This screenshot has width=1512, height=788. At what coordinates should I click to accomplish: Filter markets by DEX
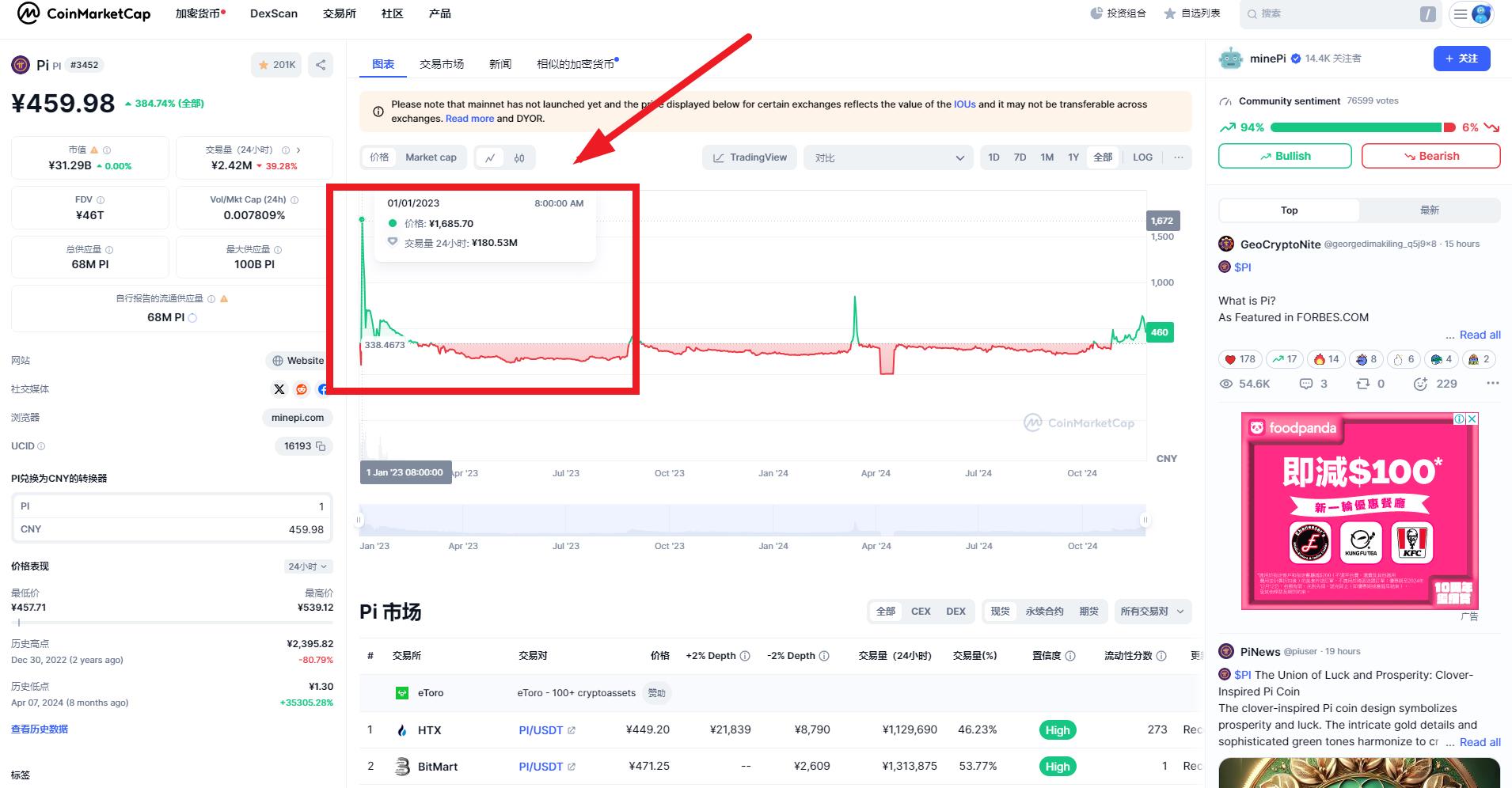tap(955, 612)
